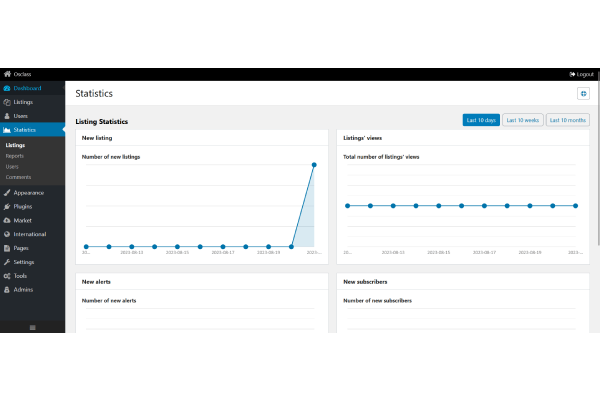Click the Appearance paintbrush icon
Image resolution: width=600 pixels, height=400 pixels.
[x=7, y=193]
